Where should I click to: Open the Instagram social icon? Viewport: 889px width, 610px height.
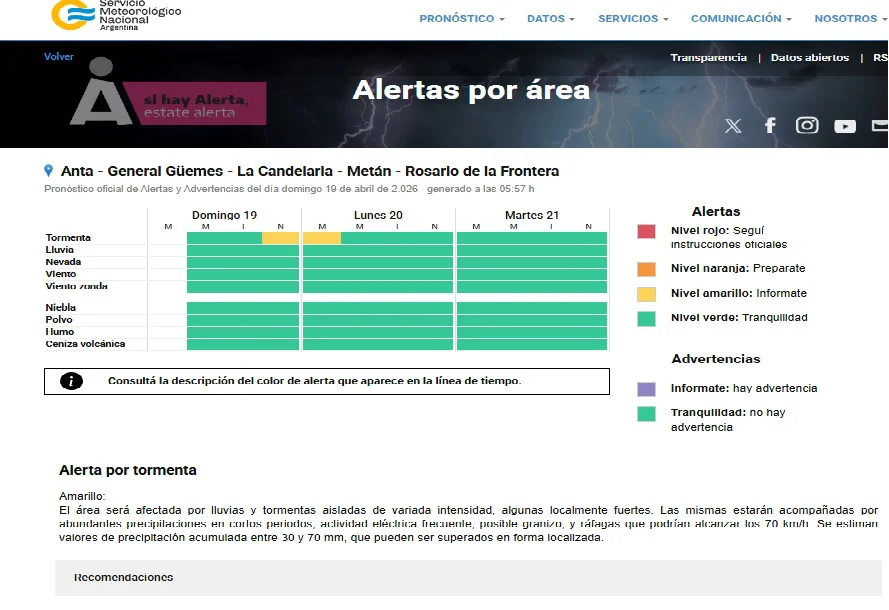[x=807, y=125]
